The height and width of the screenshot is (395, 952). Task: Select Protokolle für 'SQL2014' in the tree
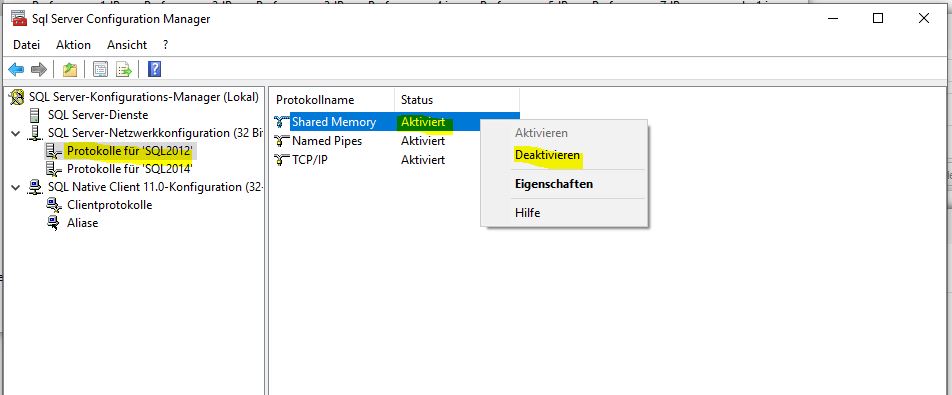click(130, 169)
